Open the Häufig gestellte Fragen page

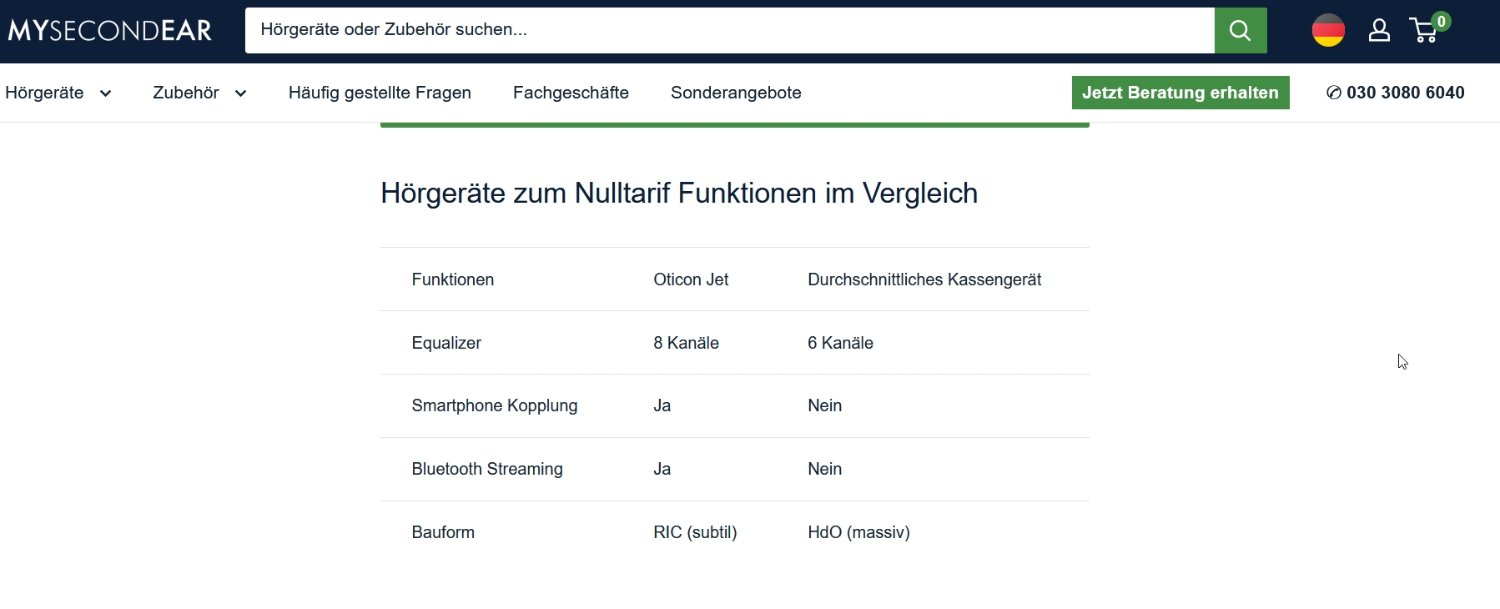tap(380, 93)
